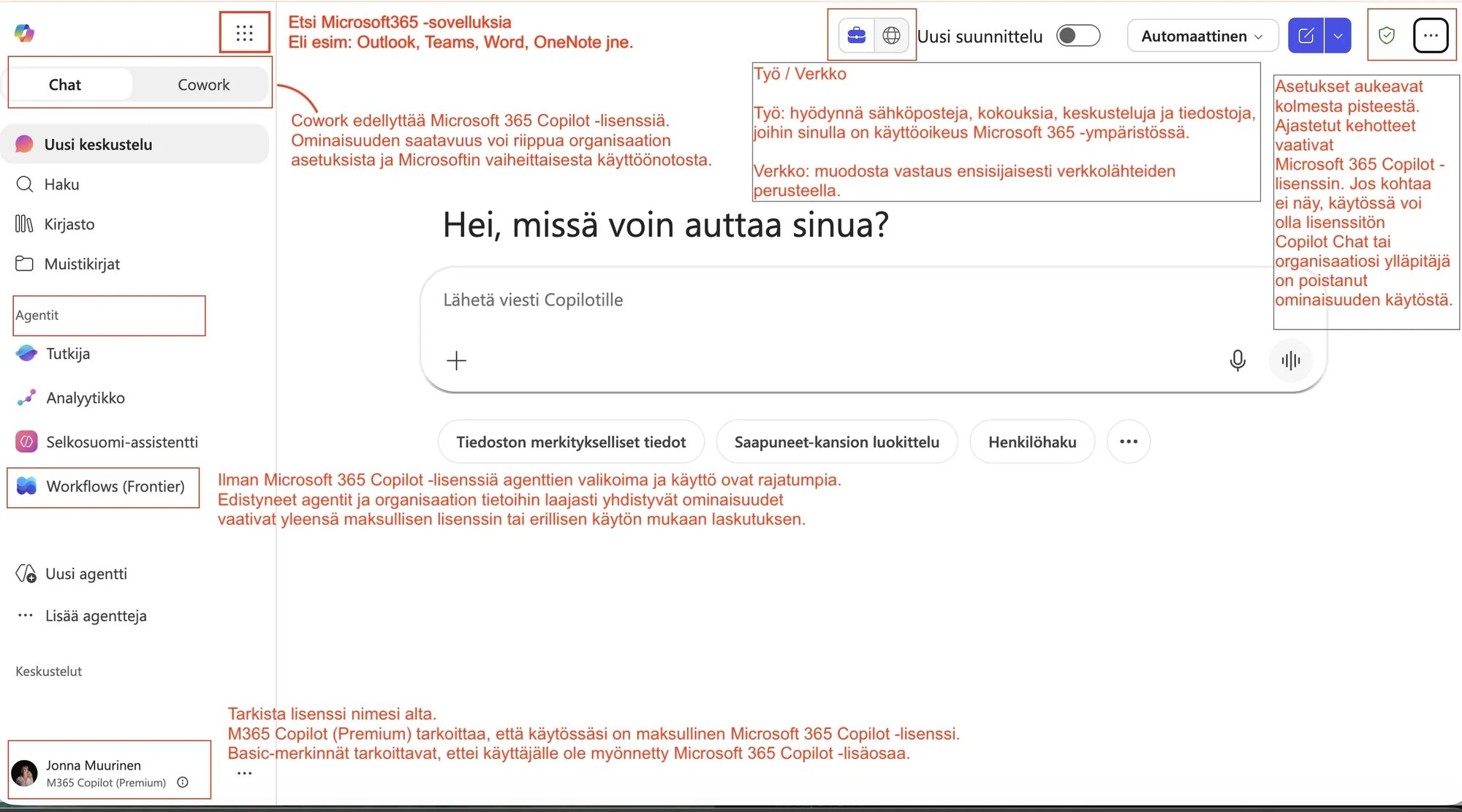
Task: Click the Agentit section header
Action: click(x=37, y=315)
